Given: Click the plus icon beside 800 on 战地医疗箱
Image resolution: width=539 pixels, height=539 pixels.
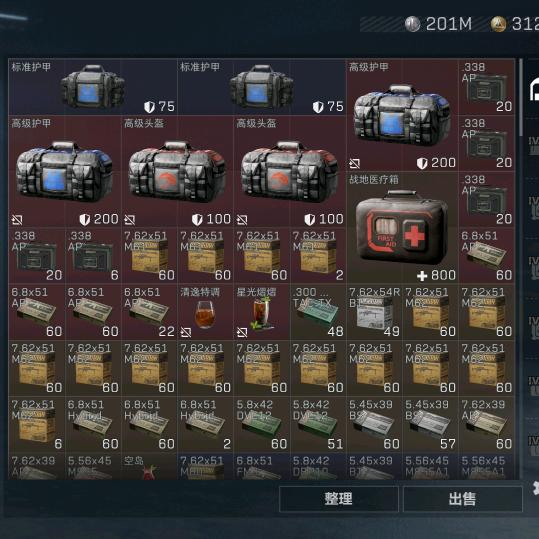Looking at the screenshot, I should pos(422,276).
